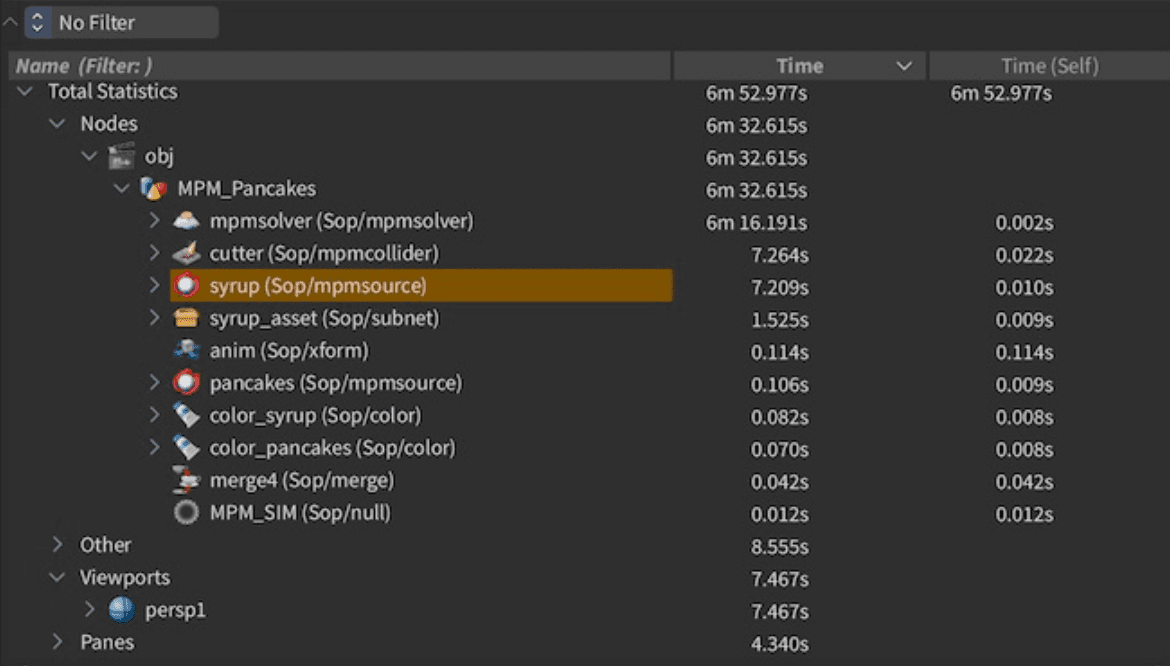The height and width of the screenshot is (666, 1170).
Task: Click the color_pancakes color node icon
Action: (186, 447)
